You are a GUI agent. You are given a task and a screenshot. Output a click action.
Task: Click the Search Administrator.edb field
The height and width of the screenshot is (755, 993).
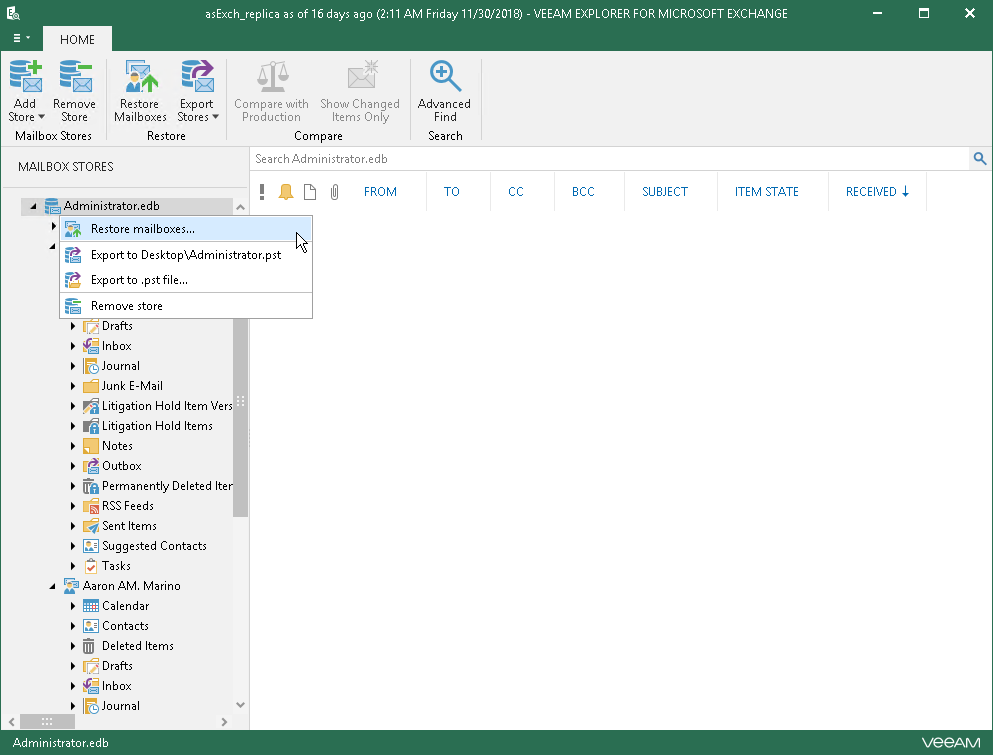tap(609, 159)
